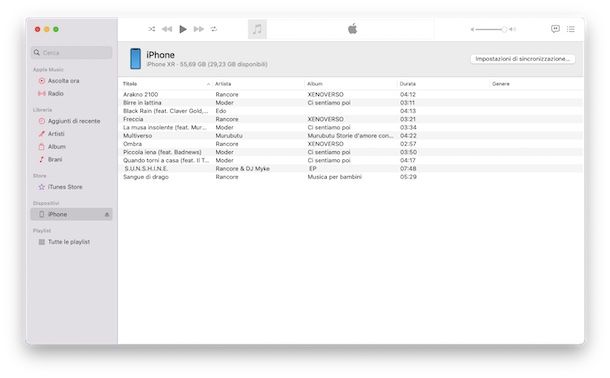Select the song Quando torni a casa

[166, 160]
